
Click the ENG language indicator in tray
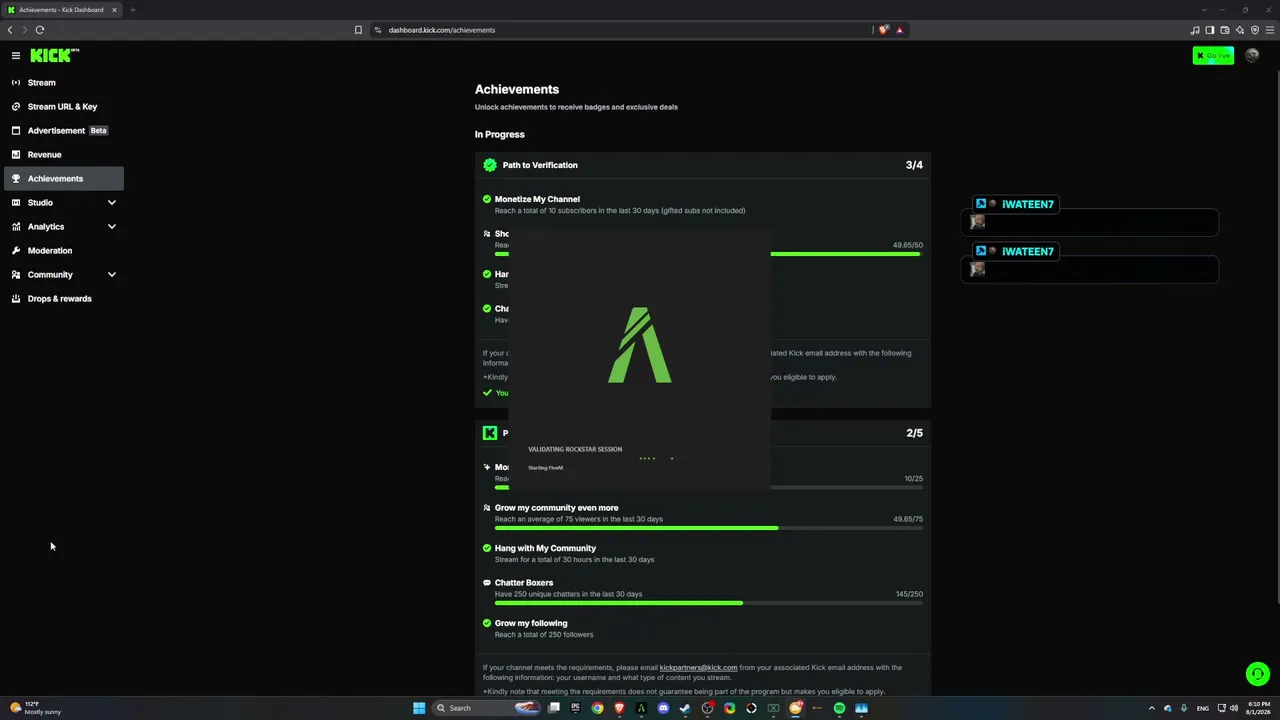coord(1203,708)
